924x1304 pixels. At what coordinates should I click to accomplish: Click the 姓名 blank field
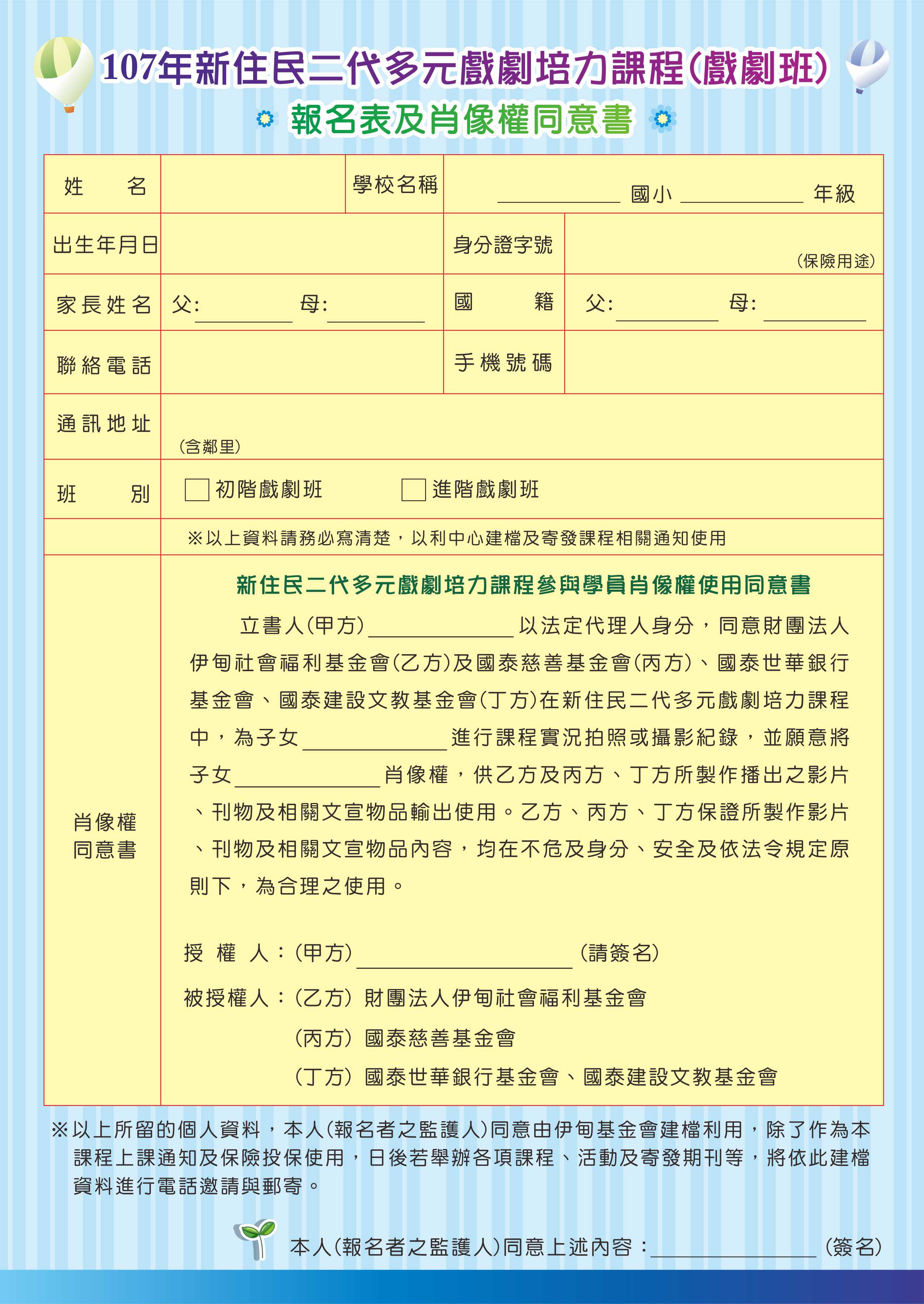(253, 185)
